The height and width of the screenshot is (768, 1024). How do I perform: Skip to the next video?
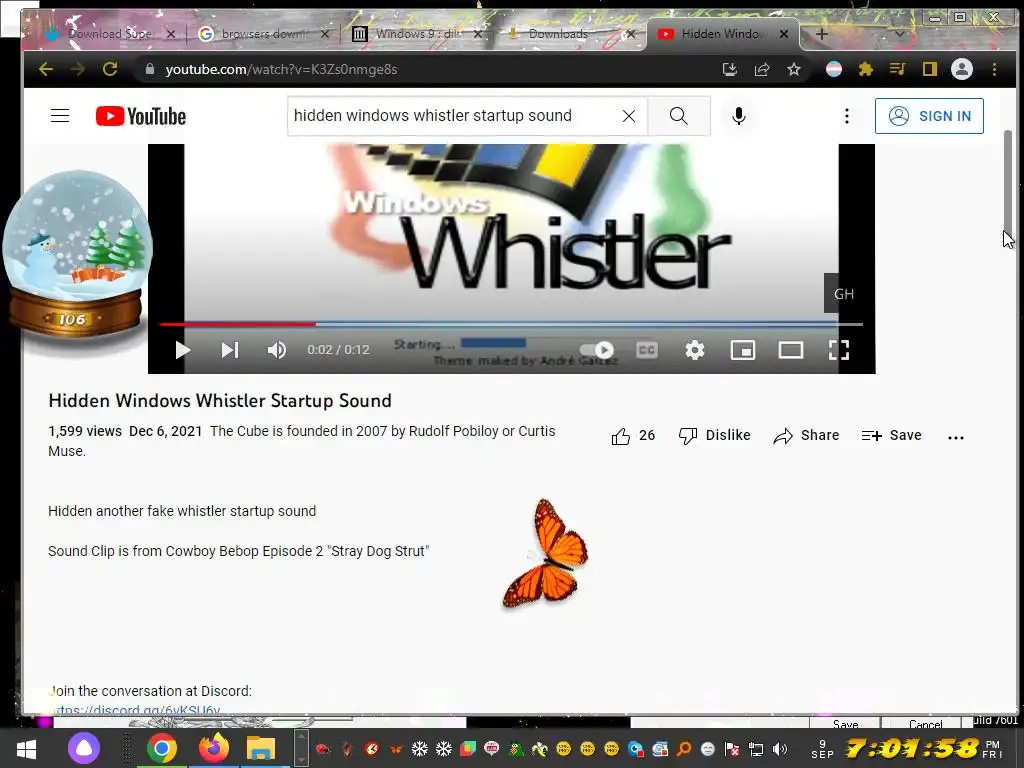[x=229, y=350]
